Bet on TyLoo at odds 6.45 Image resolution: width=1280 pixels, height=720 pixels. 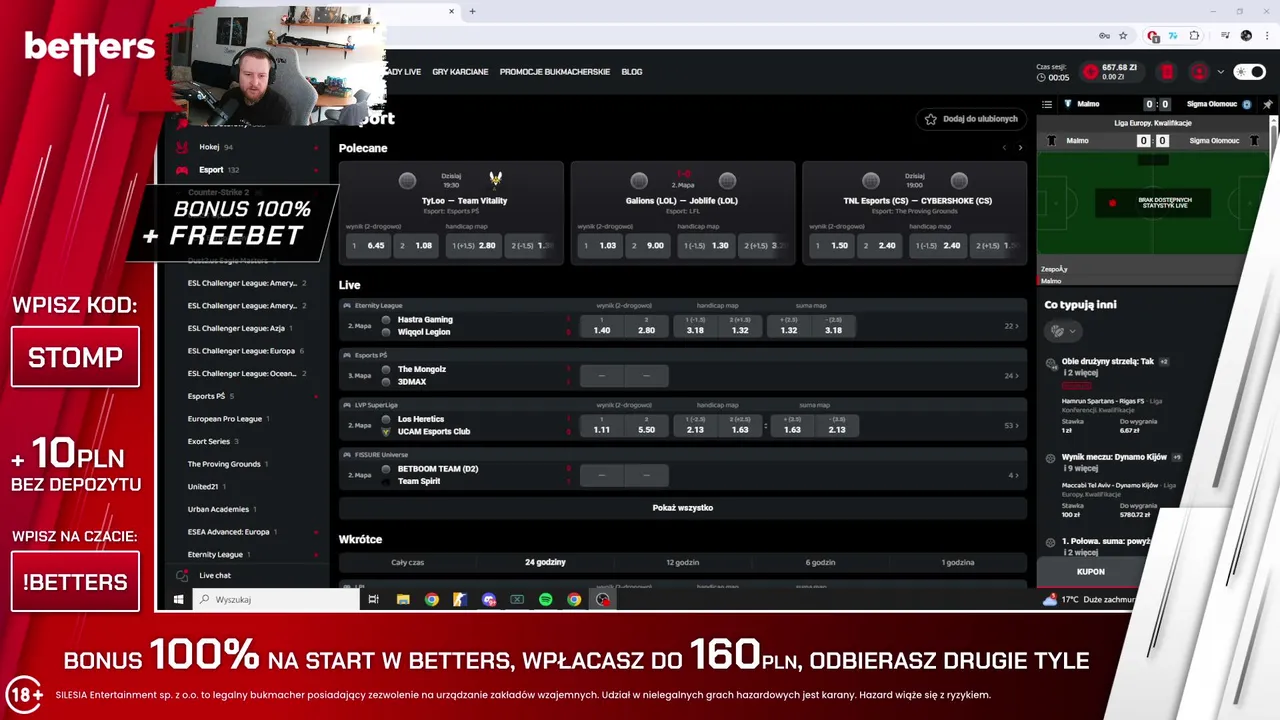(368, 245)
